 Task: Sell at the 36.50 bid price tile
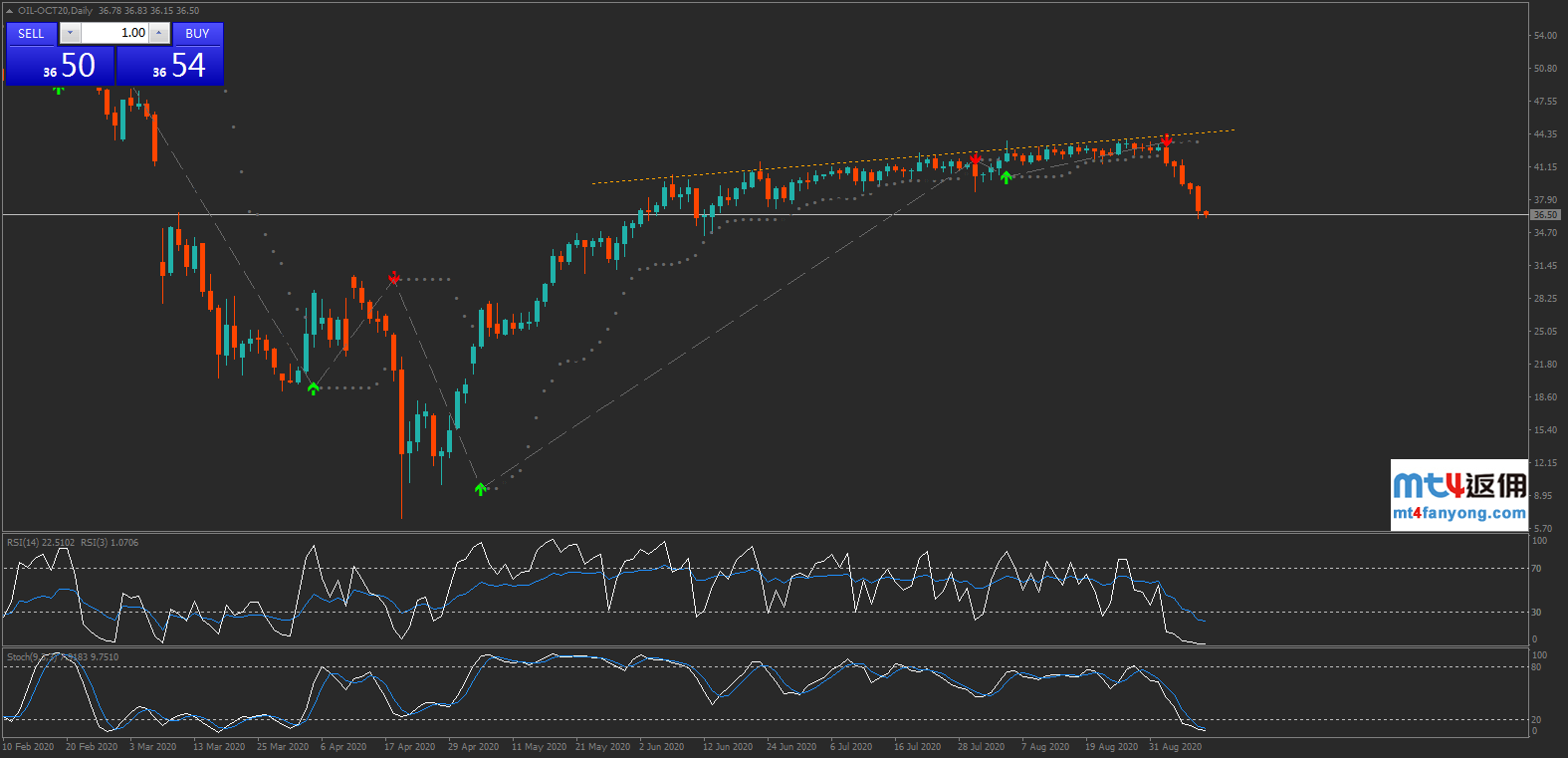click(60, 66)
